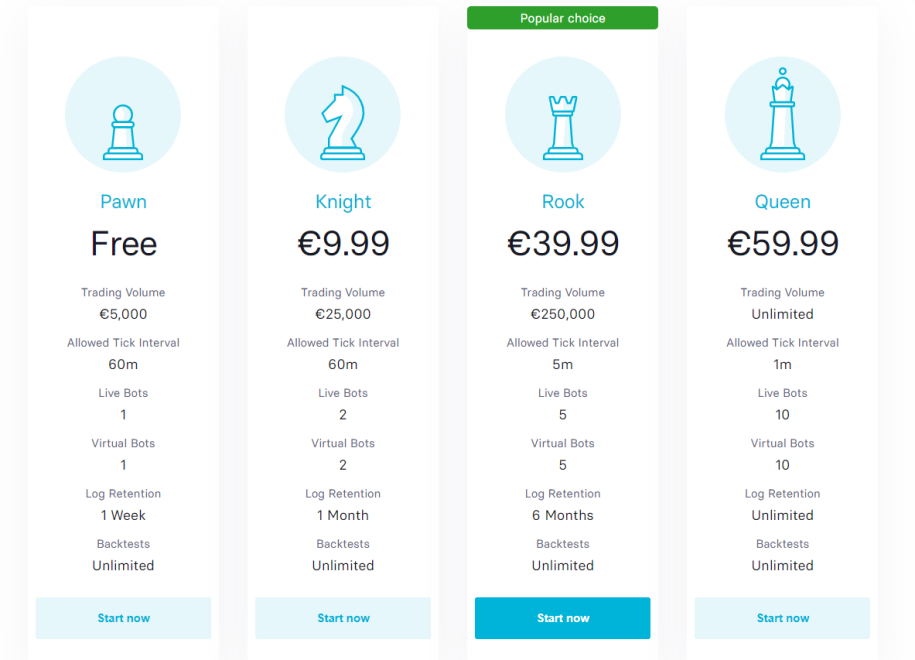This screenshot has width=915, height=660.
Task: Select the Pawn plan title
Action: 123,202
